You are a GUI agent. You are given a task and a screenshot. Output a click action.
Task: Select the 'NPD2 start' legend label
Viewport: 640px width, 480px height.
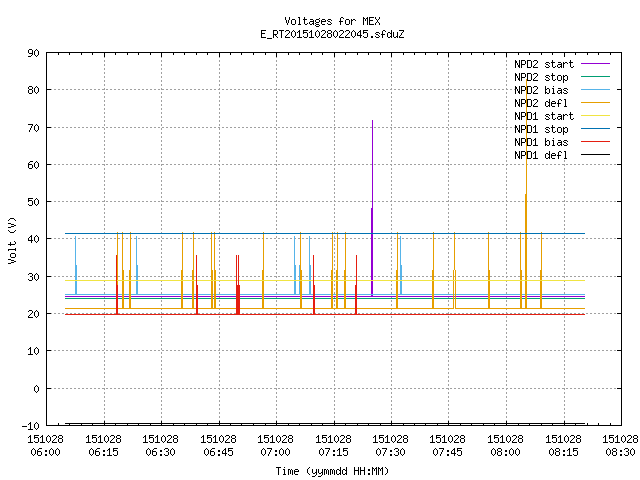click(x=544, y=64)
